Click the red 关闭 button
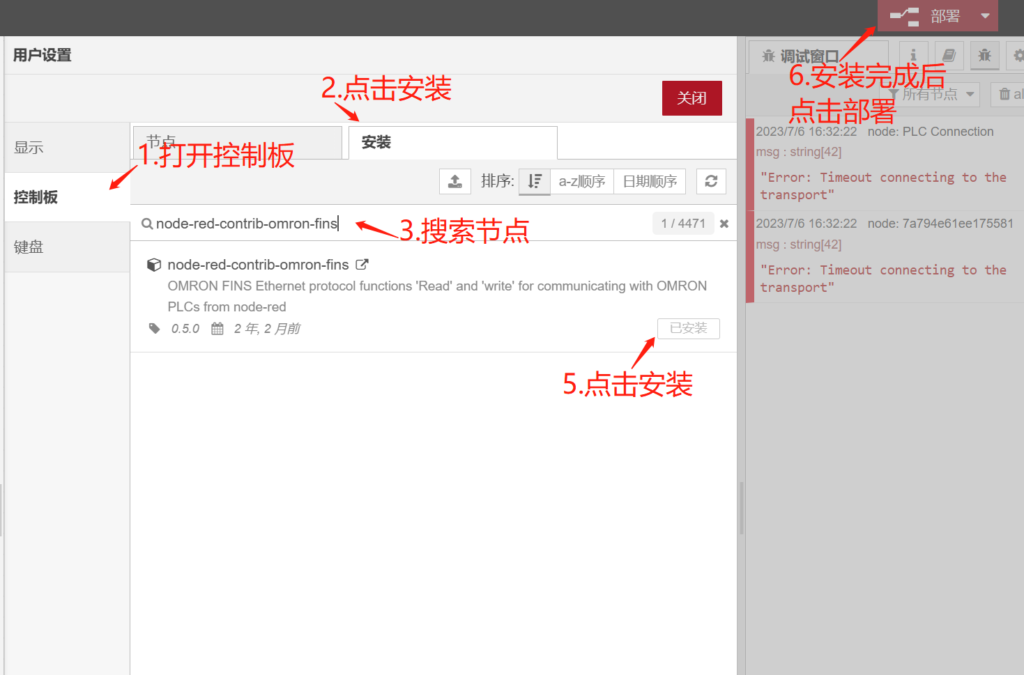The width and height of the screenshot is (1024, 675). 691,98
